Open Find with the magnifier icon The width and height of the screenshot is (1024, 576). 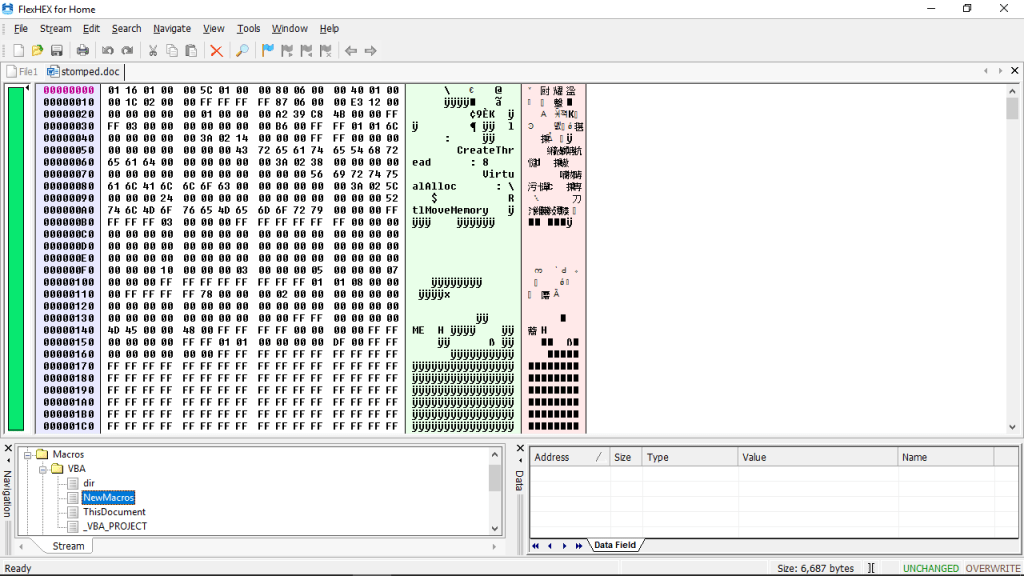pos(241,51)
